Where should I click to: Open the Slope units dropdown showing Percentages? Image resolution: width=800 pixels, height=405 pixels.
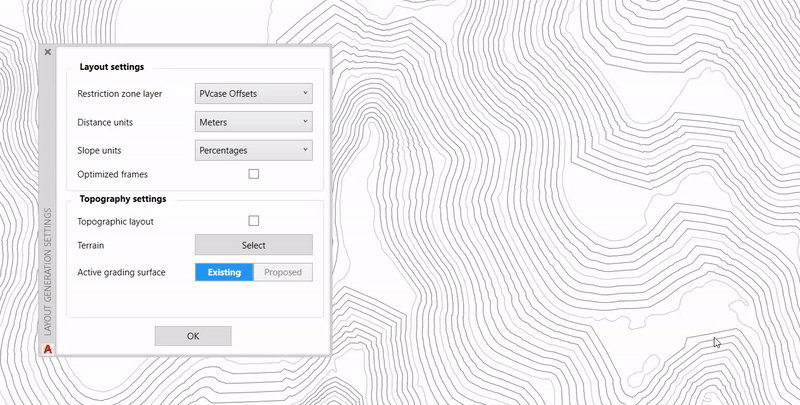254,150
